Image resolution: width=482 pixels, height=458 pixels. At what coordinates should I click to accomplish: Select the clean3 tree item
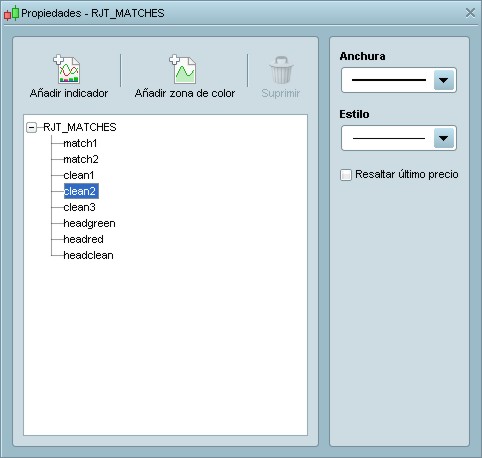click(79, 207)
